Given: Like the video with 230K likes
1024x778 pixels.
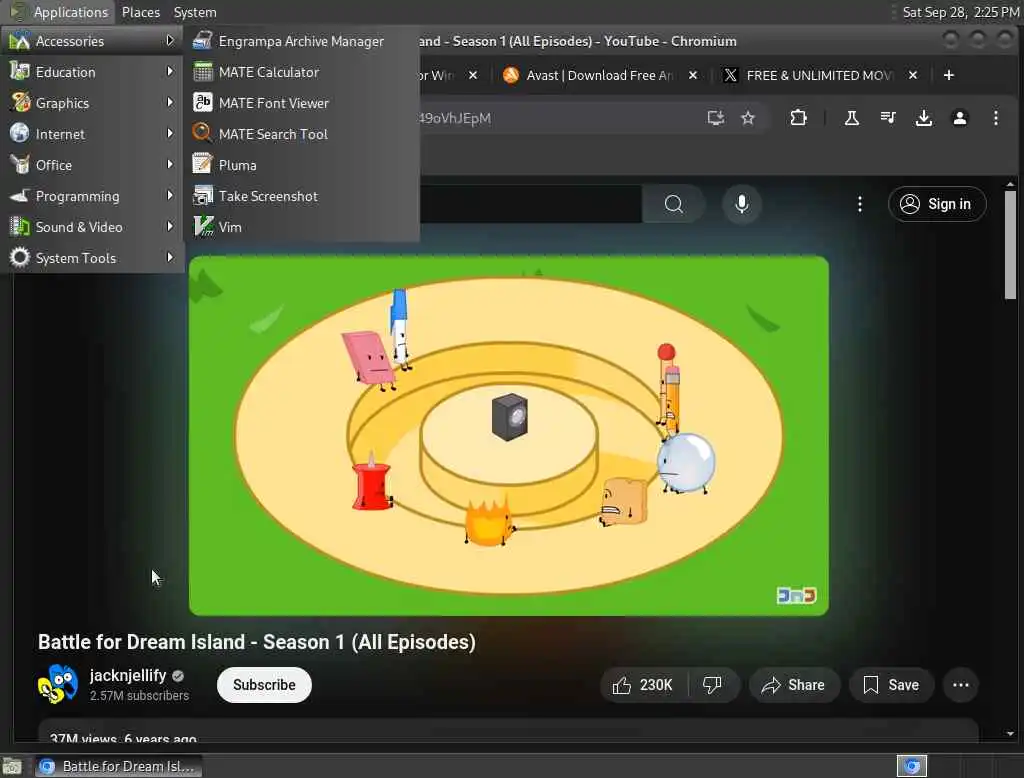Looking at the screenshot, I should pos(643,685).
